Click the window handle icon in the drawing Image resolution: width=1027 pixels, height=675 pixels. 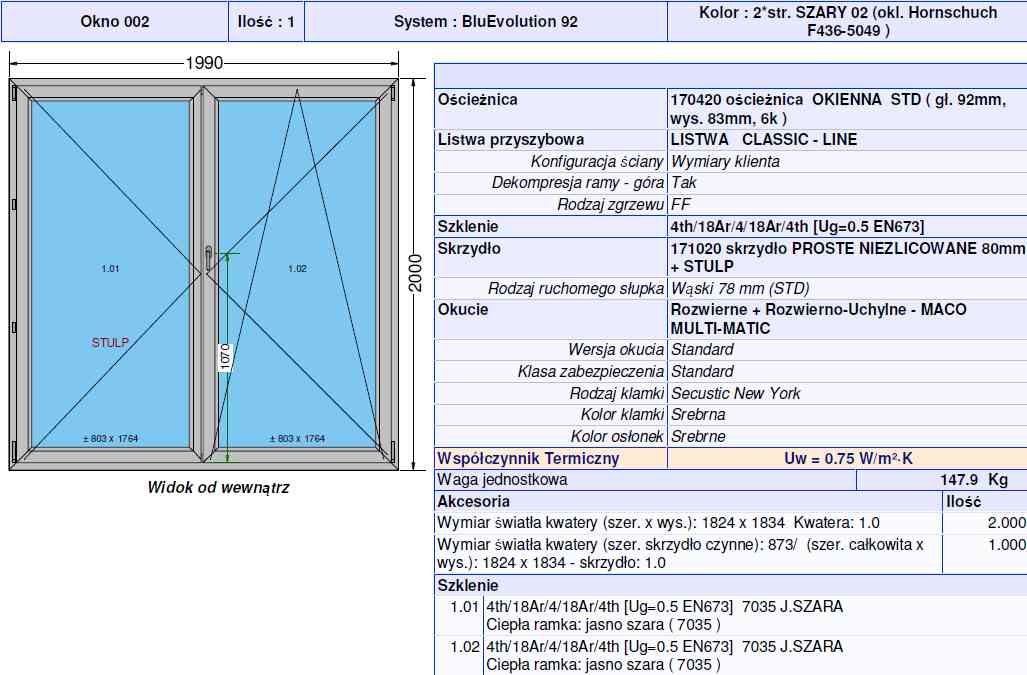(x=206, y=259)
